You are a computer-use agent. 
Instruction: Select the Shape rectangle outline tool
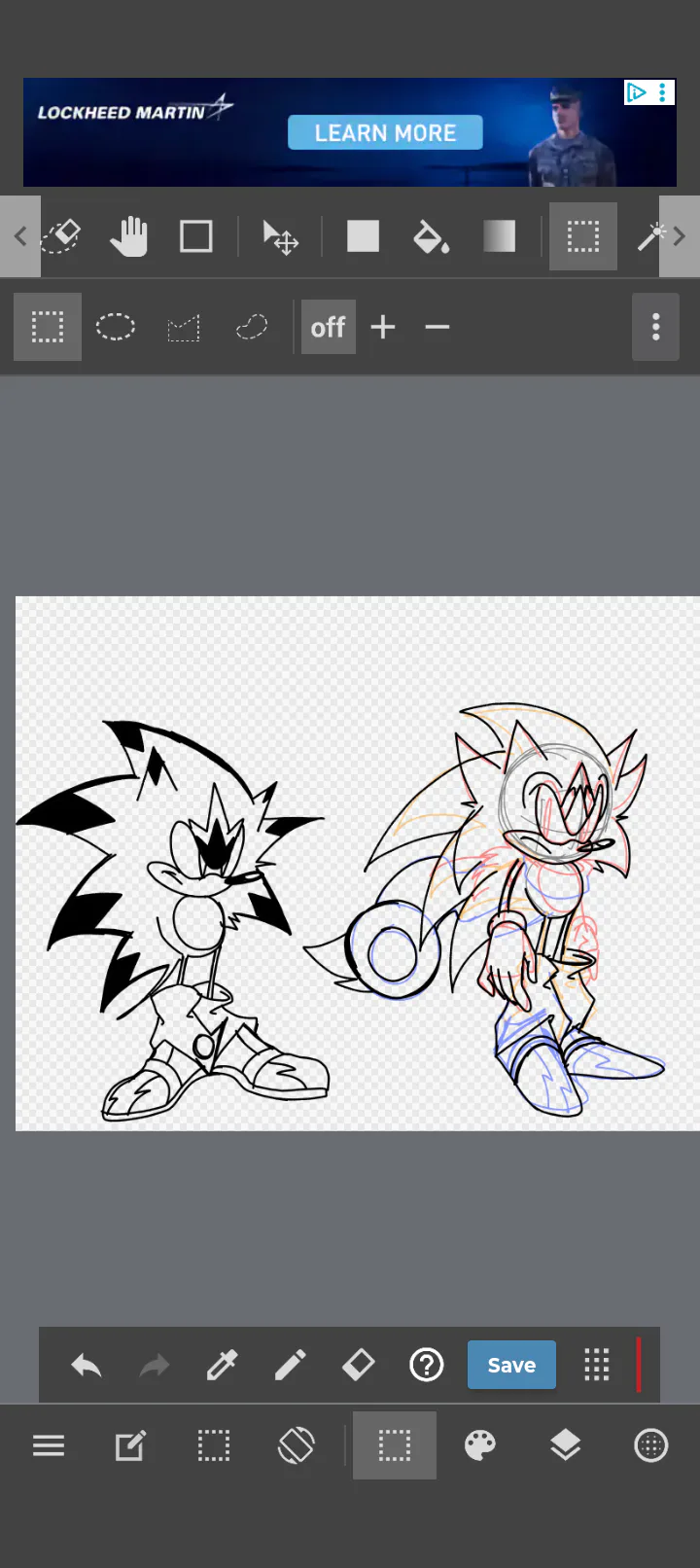pyautogui.click(x=196, y=236)
